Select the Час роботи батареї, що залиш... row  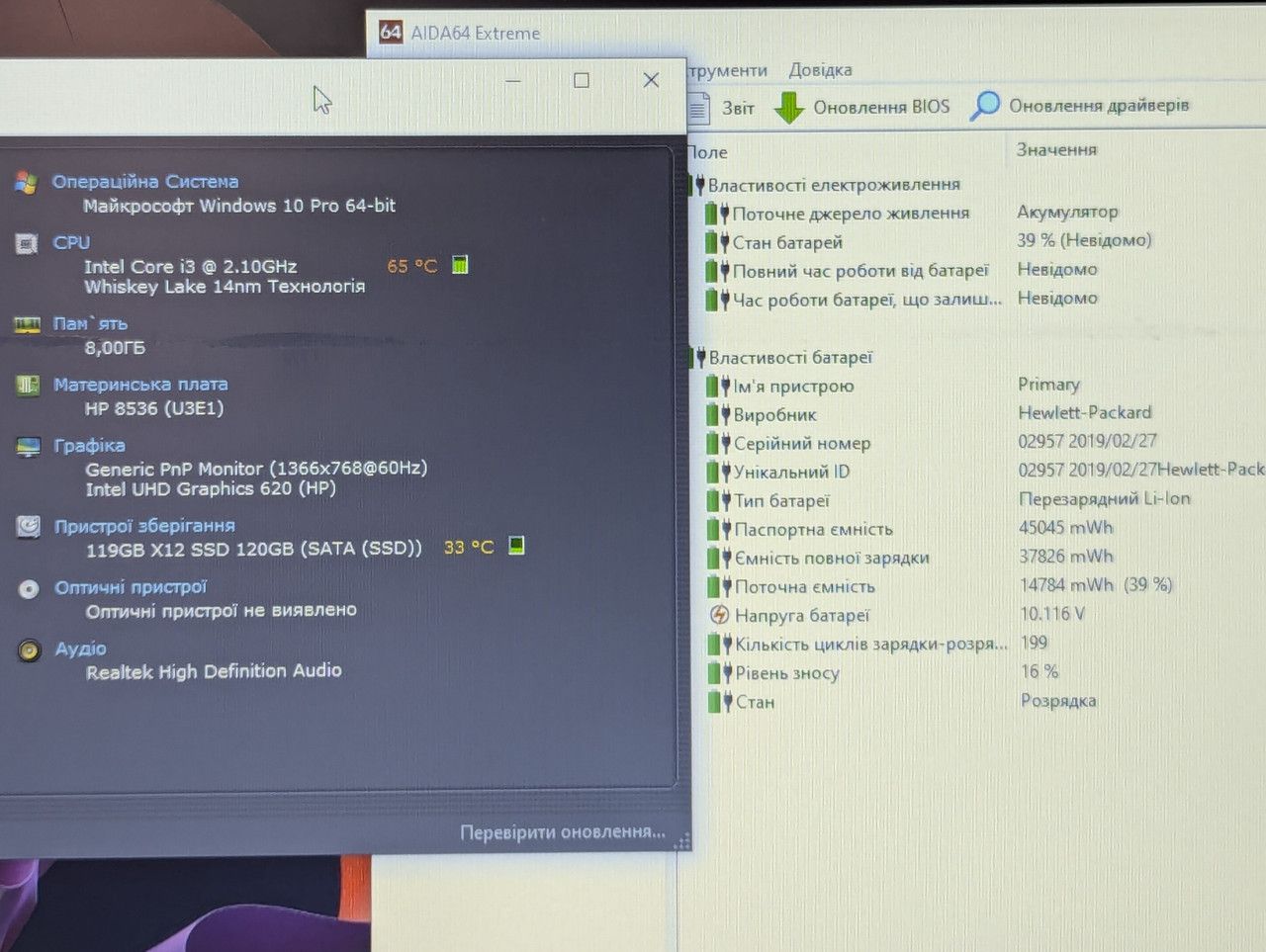coord(985,299)
